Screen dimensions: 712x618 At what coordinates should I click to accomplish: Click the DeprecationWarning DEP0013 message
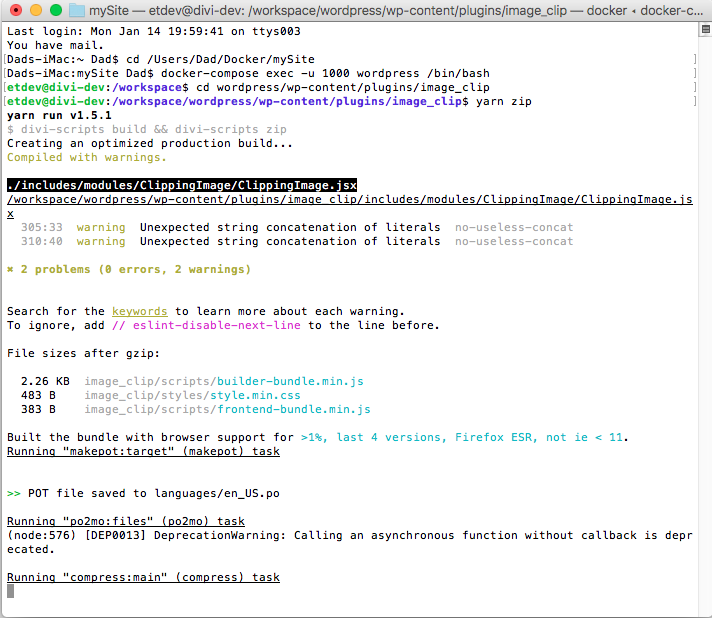click(350, 542)
